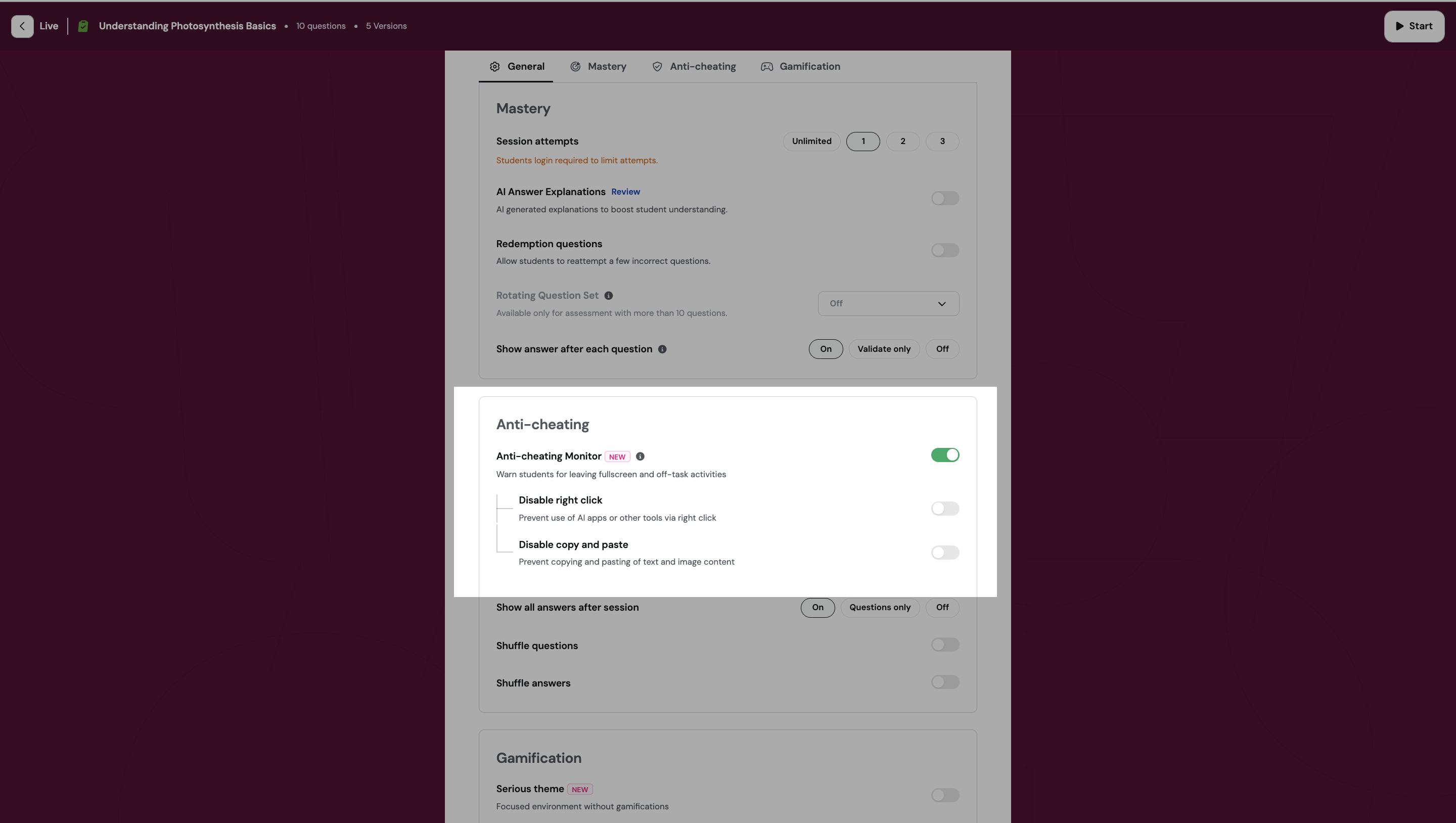
Task: Click info icon beside Show answer after each question
Action: [x=662, y=349]
